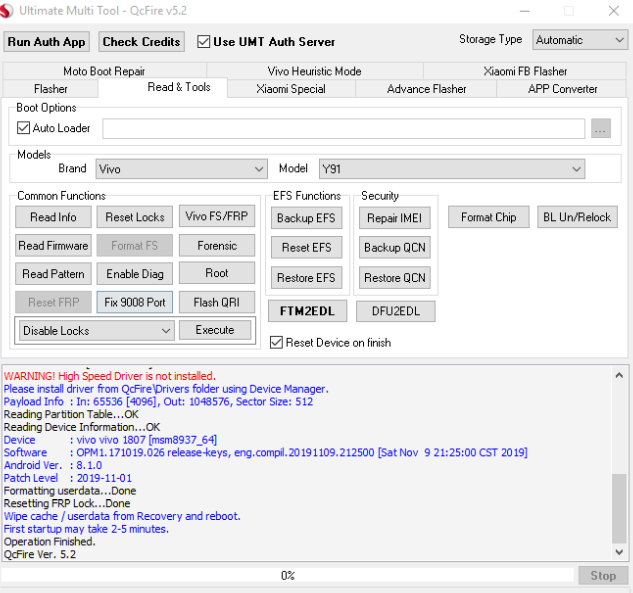
Task: Click Backup QCN button
Action: (x=394, y=247)
